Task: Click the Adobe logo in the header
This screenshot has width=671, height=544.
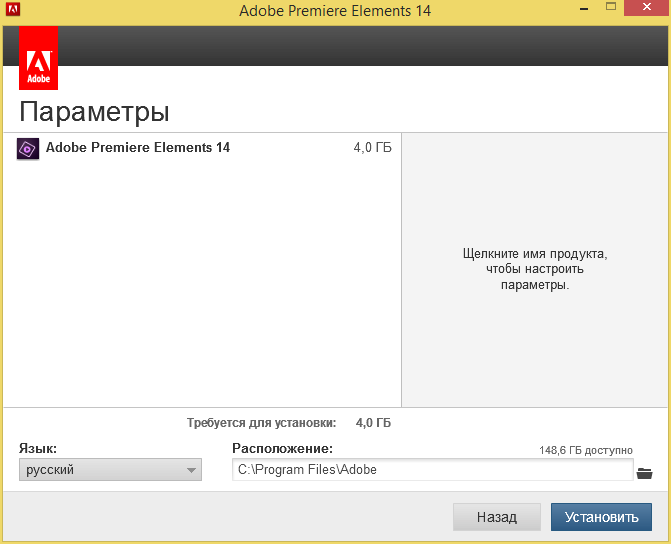Action: click(39, 58)
